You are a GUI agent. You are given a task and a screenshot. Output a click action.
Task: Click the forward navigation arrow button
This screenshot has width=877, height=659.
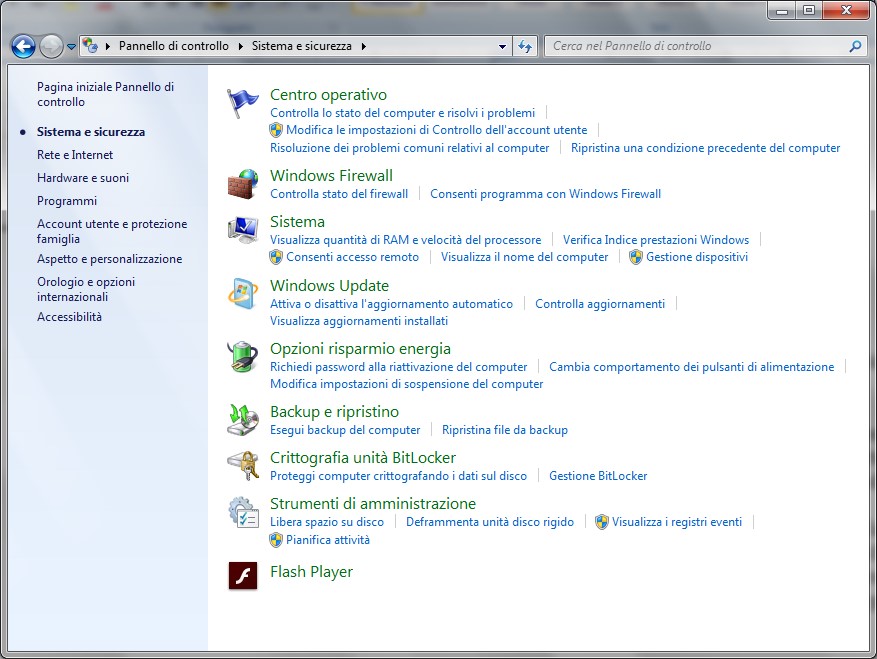tap(51, 46)
